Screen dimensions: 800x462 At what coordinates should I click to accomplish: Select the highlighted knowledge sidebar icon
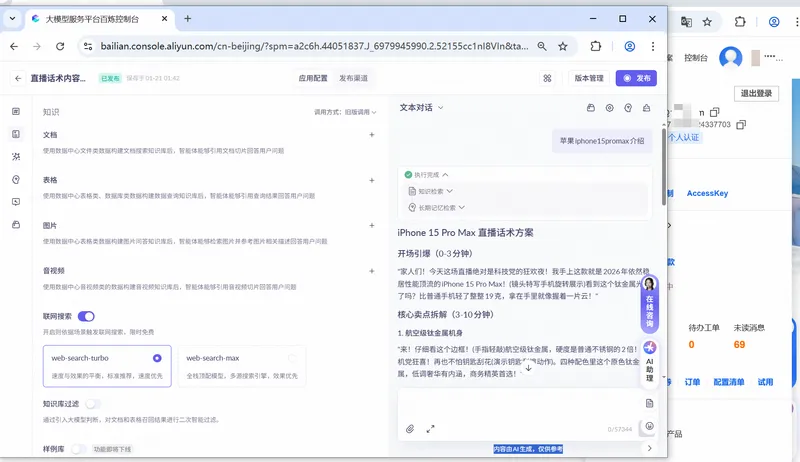coord(16,134)
